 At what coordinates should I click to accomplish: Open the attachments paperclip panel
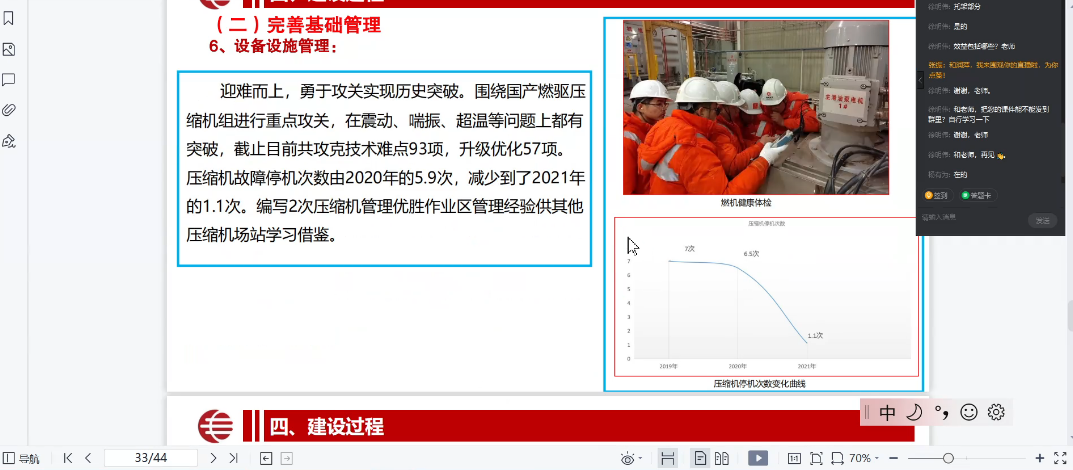click(9, 109)
